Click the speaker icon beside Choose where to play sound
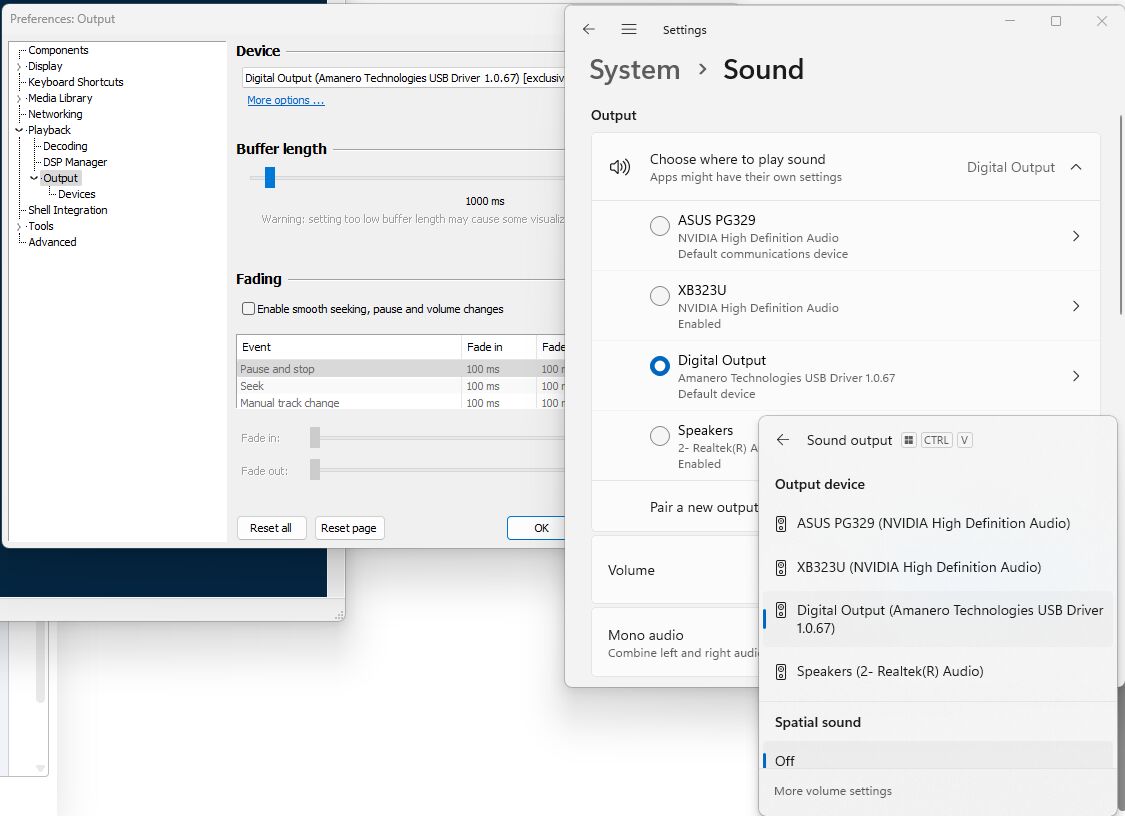This screenshot has width=1125, height=816. (620, 167)
